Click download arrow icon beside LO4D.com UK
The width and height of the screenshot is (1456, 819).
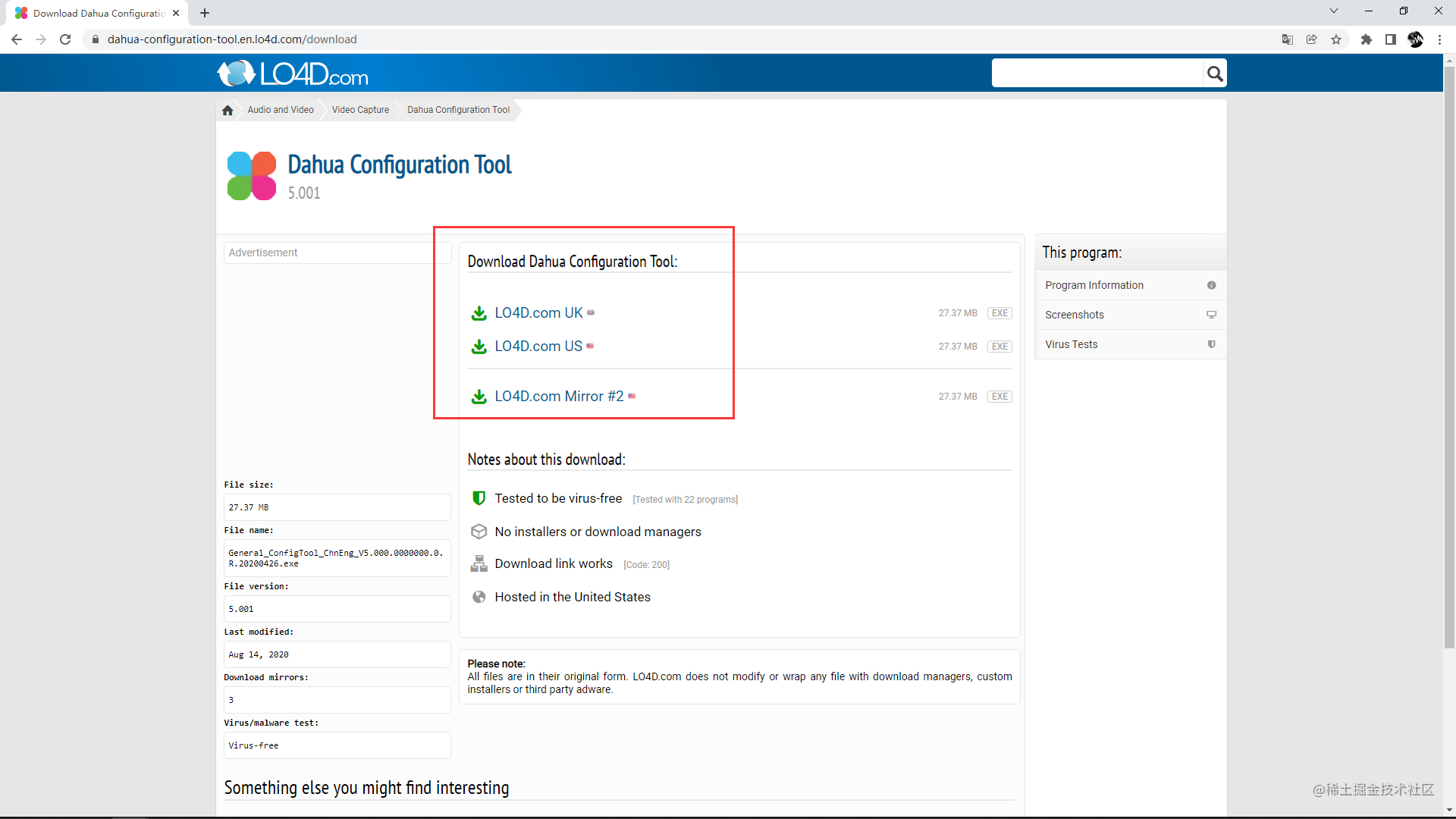point(479,313)
